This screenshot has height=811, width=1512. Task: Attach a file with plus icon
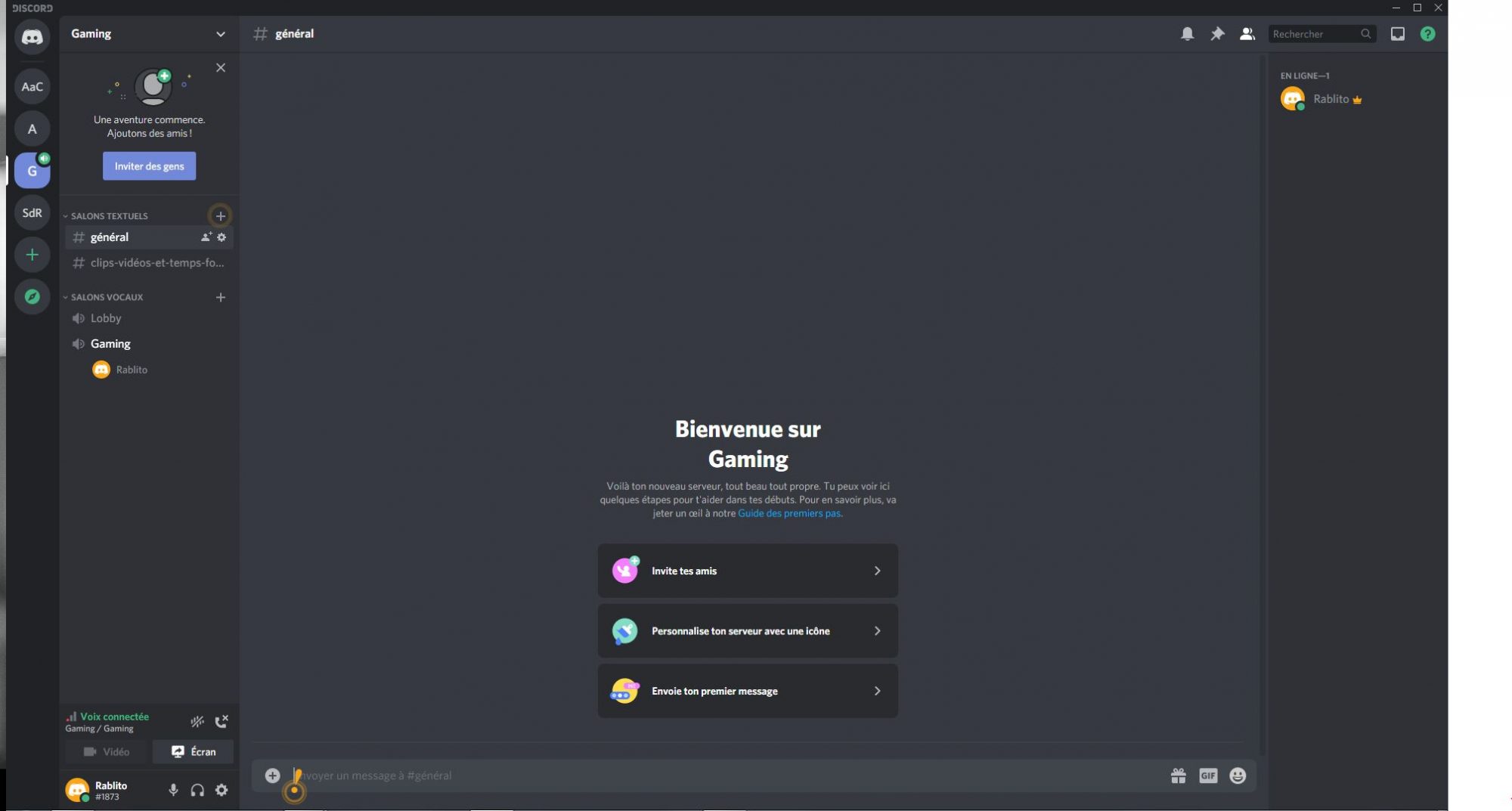272,775
